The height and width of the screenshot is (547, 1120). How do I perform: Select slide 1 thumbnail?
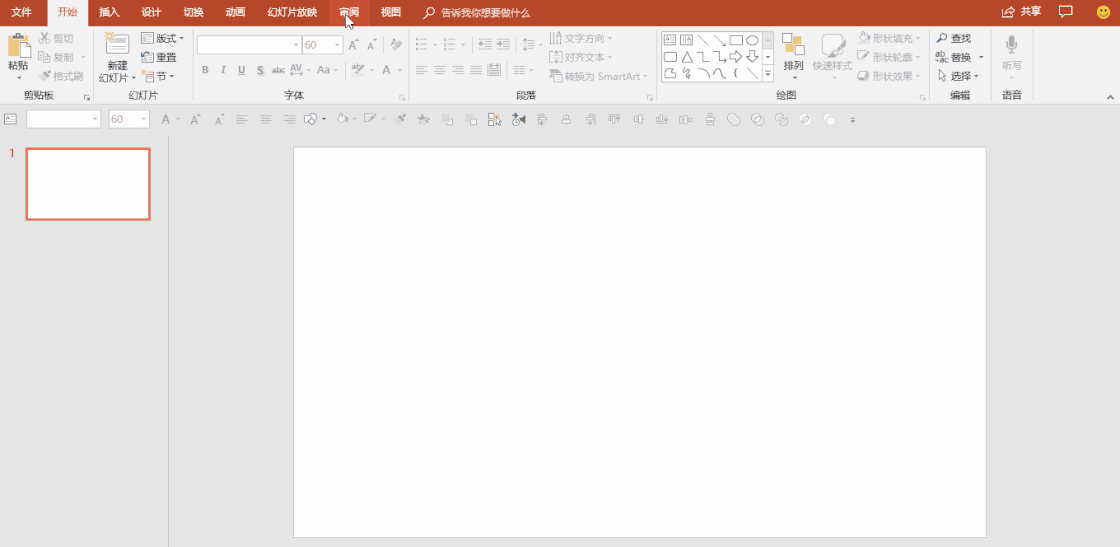(x=88, y=184)
